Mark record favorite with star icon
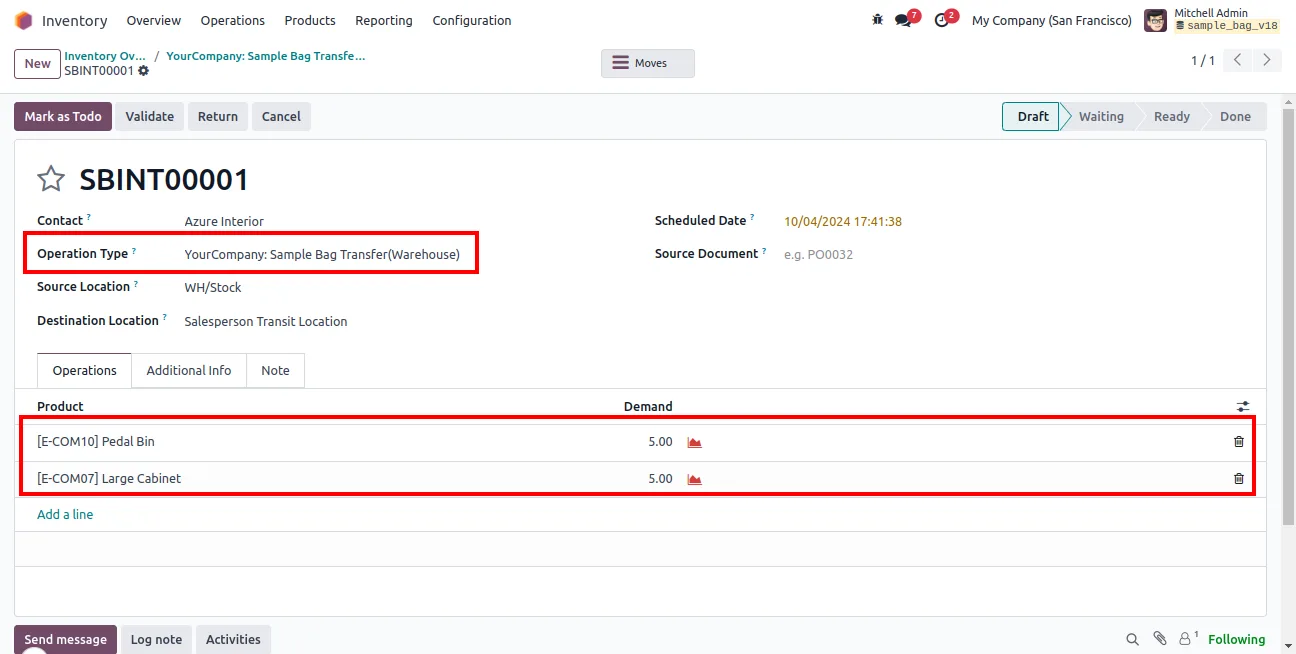 (x=51, y=179)
